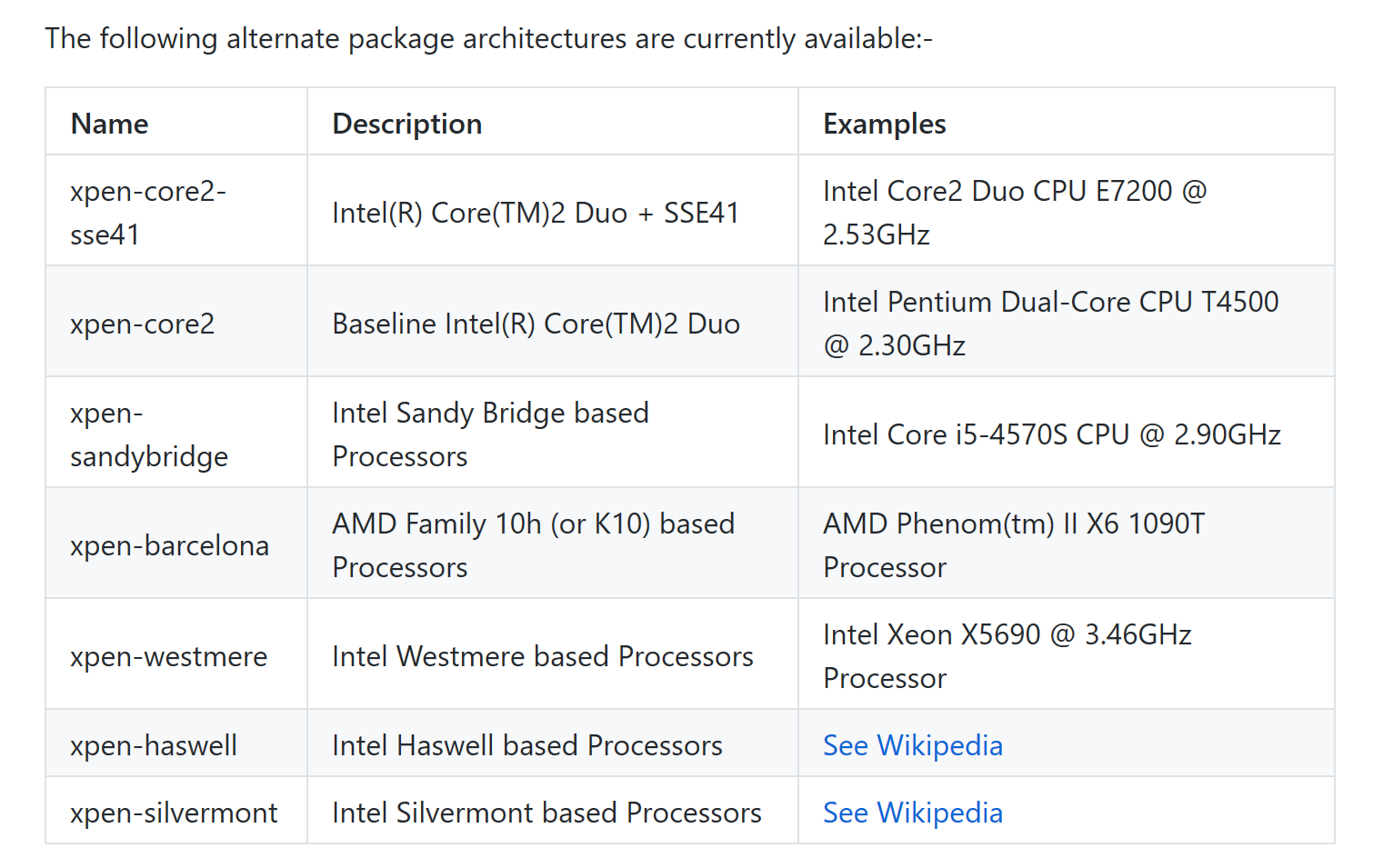
Task: Click the Intel Westmere based Processors description
Action: 542,656
